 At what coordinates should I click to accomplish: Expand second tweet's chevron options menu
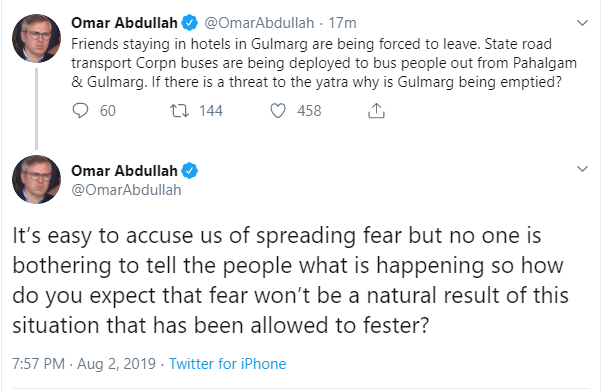[x=582, y=169]
